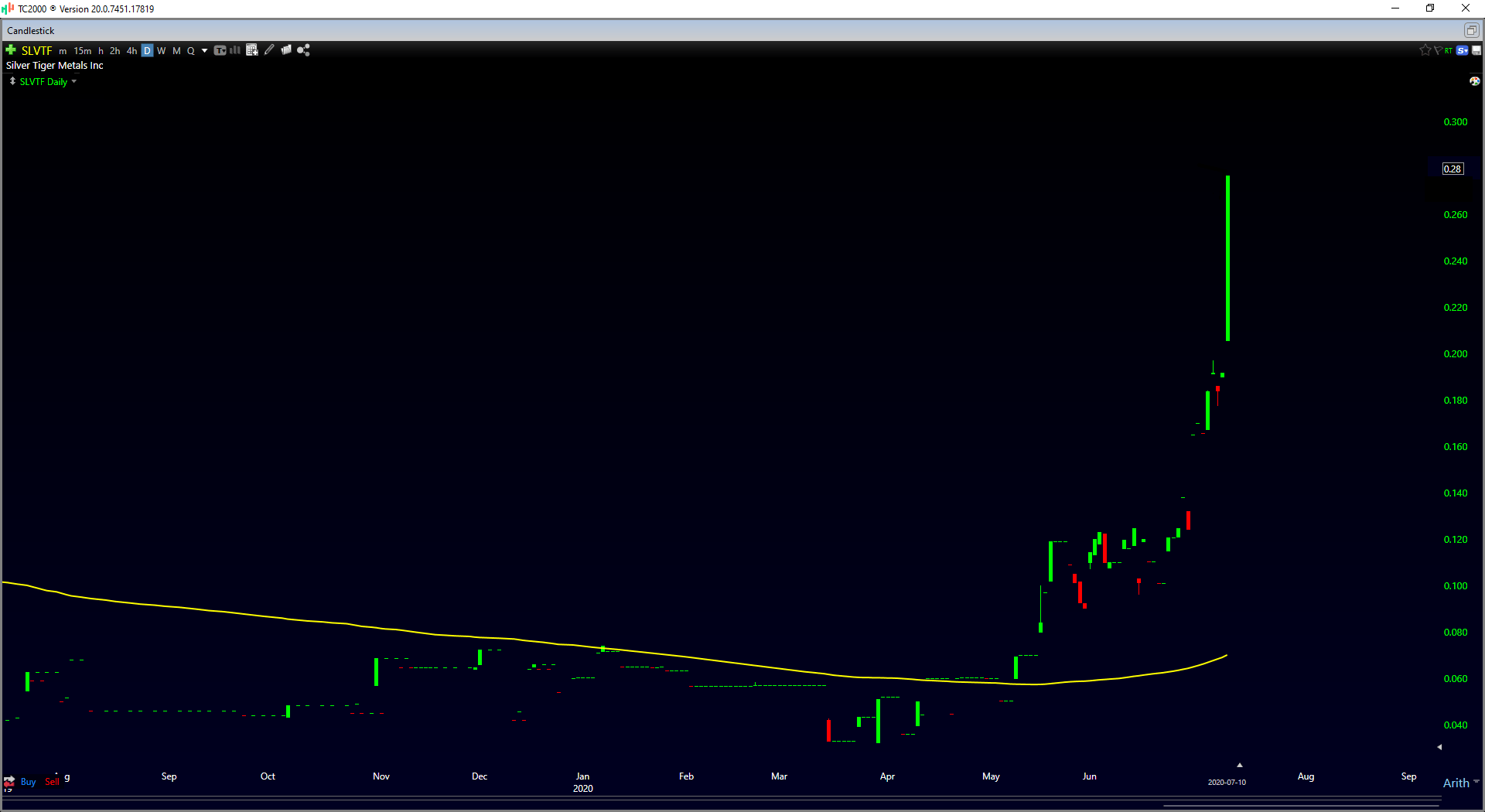Click the Buy link
Image resolution: width=1485 pixels, height=812 pixels.
(28, 782)
